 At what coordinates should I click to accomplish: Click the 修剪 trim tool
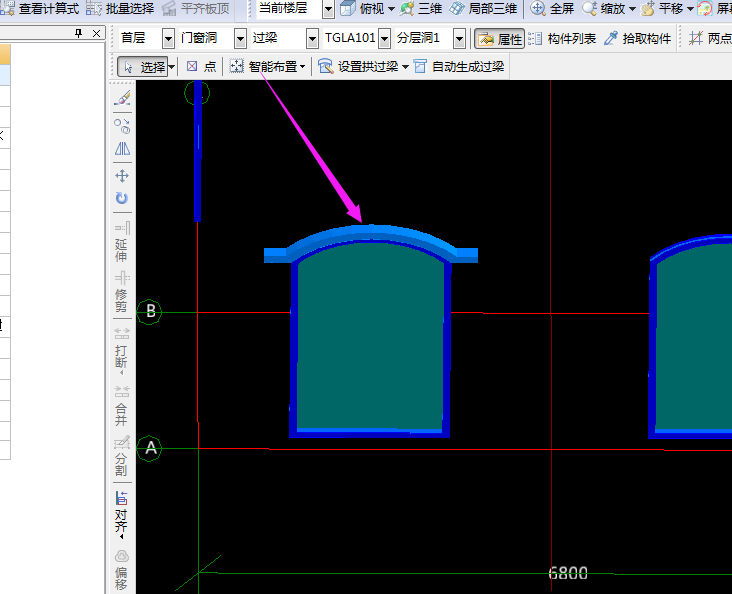pos(122,292)
